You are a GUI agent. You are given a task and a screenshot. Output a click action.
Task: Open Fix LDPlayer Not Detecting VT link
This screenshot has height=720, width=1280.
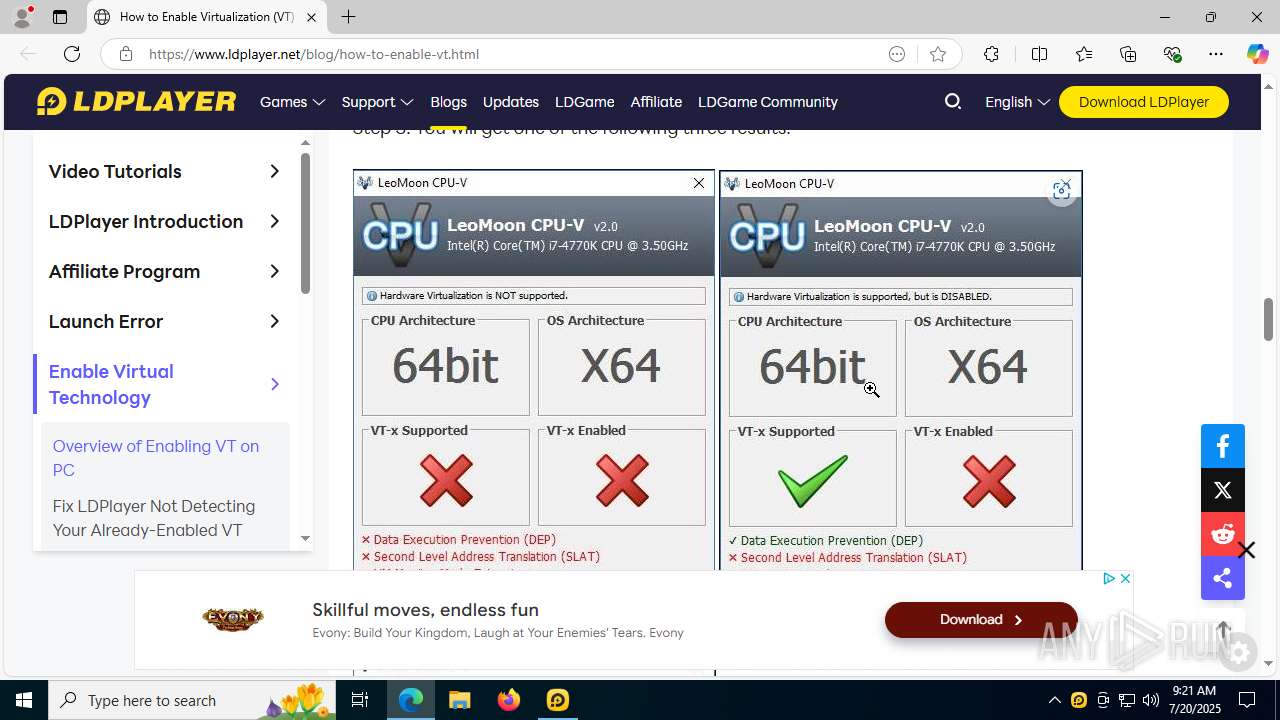click(154, 518)
